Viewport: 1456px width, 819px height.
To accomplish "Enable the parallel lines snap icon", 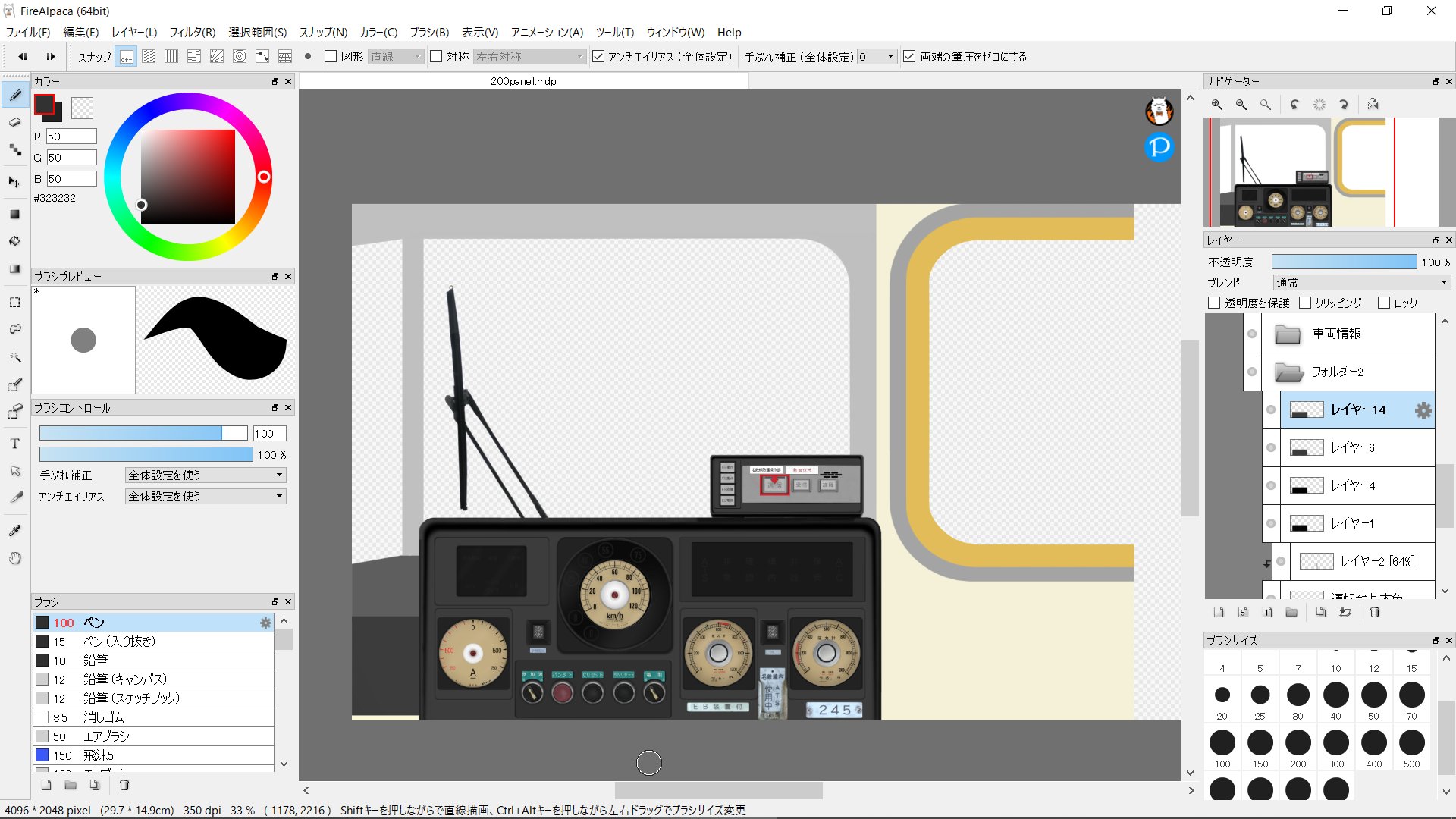I will [x=149, y=57].
